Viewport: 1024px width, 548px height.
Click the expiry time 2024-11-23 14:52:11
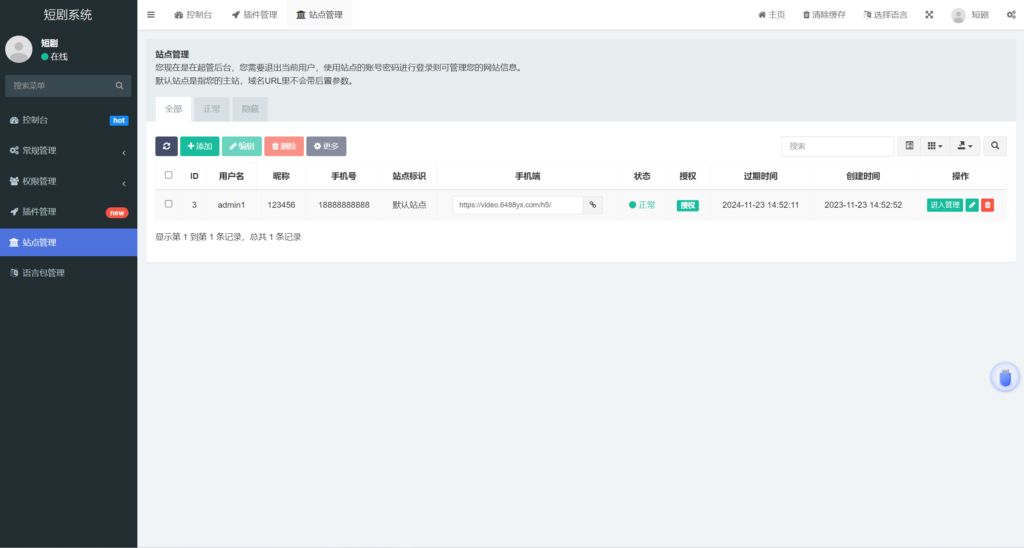click(760, 205)
